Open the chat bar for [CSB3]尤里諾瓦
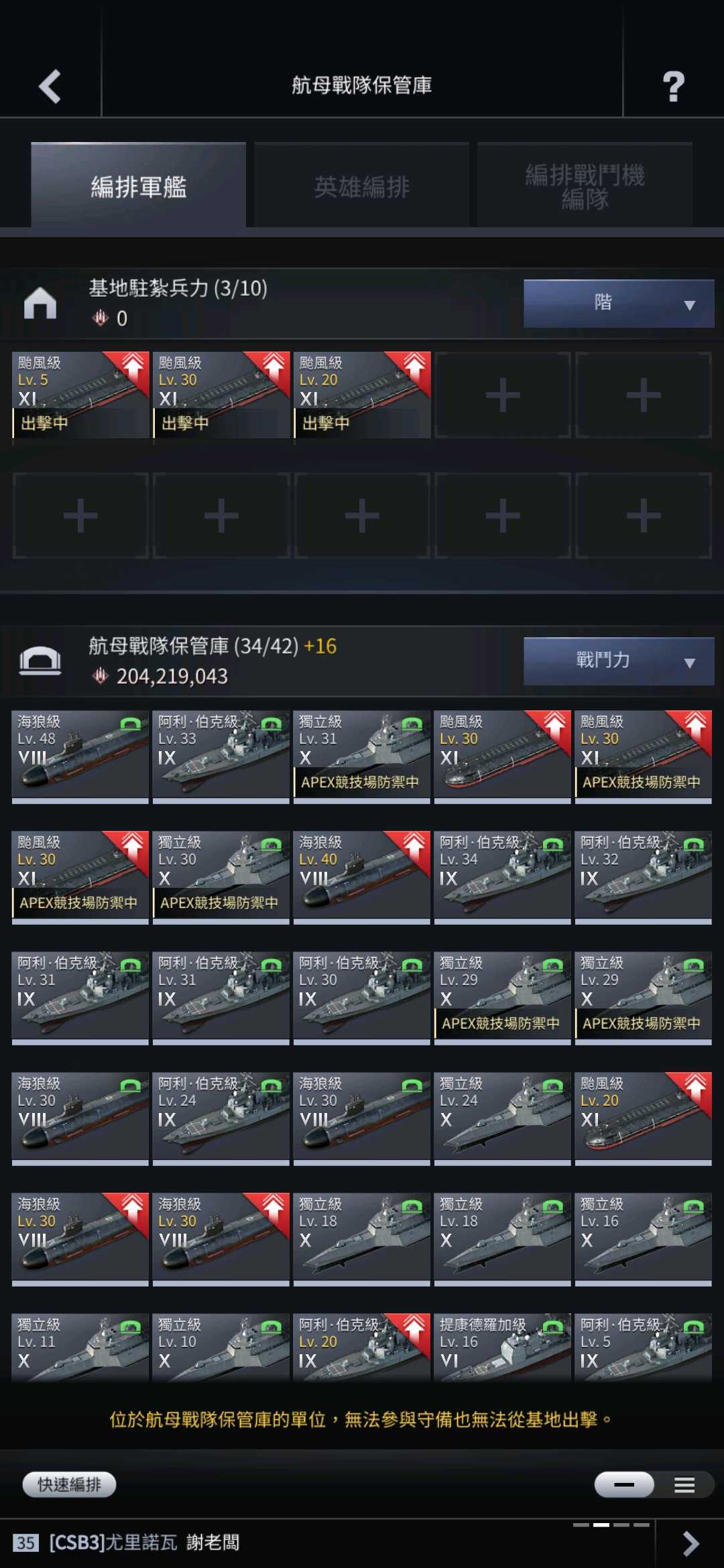This screenshot has width=724, height=1568. (x=328, y=1543)
